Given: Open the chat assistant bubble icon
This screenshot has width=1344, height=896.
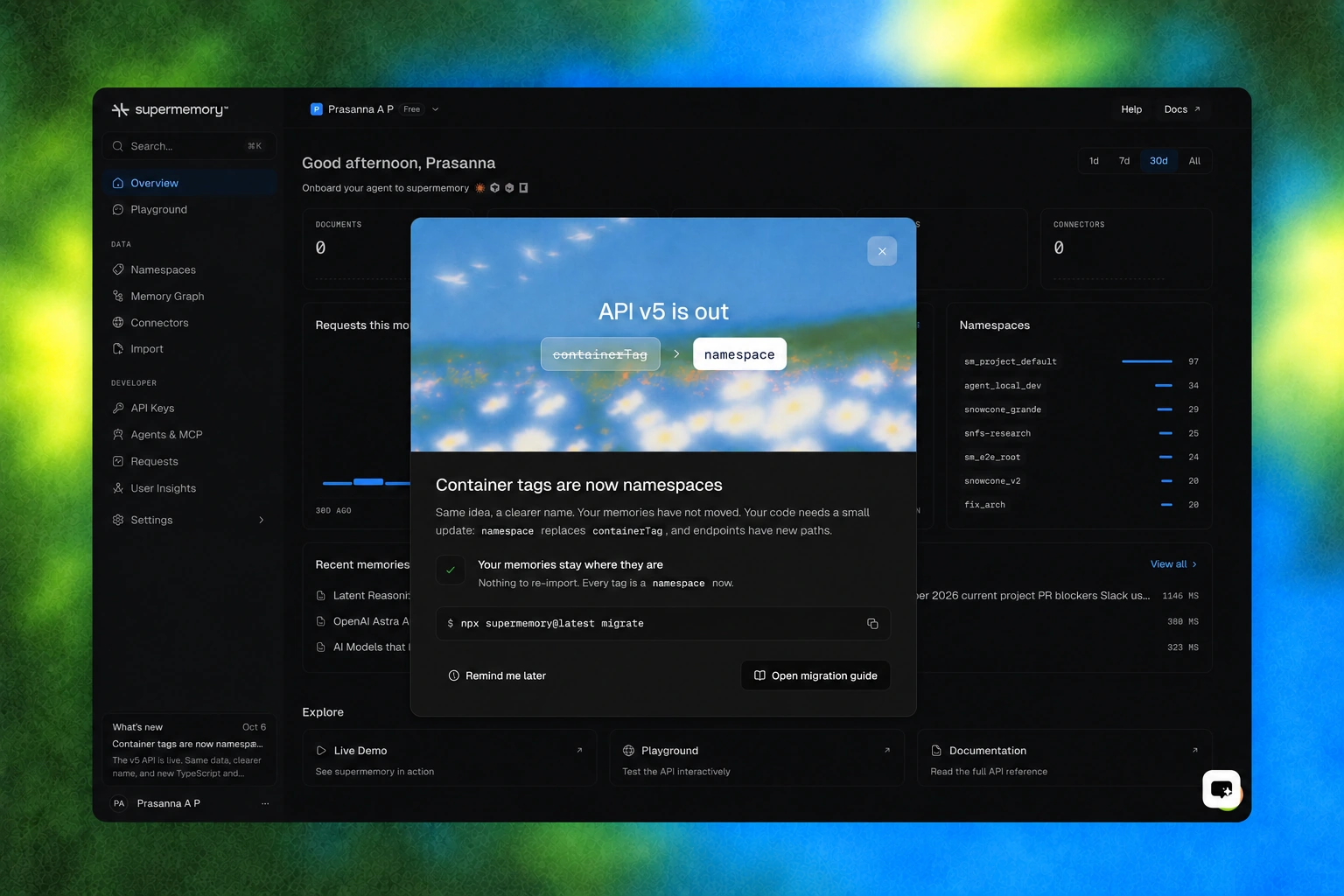Looking at the screenshot, I should tap(1221, 789).
